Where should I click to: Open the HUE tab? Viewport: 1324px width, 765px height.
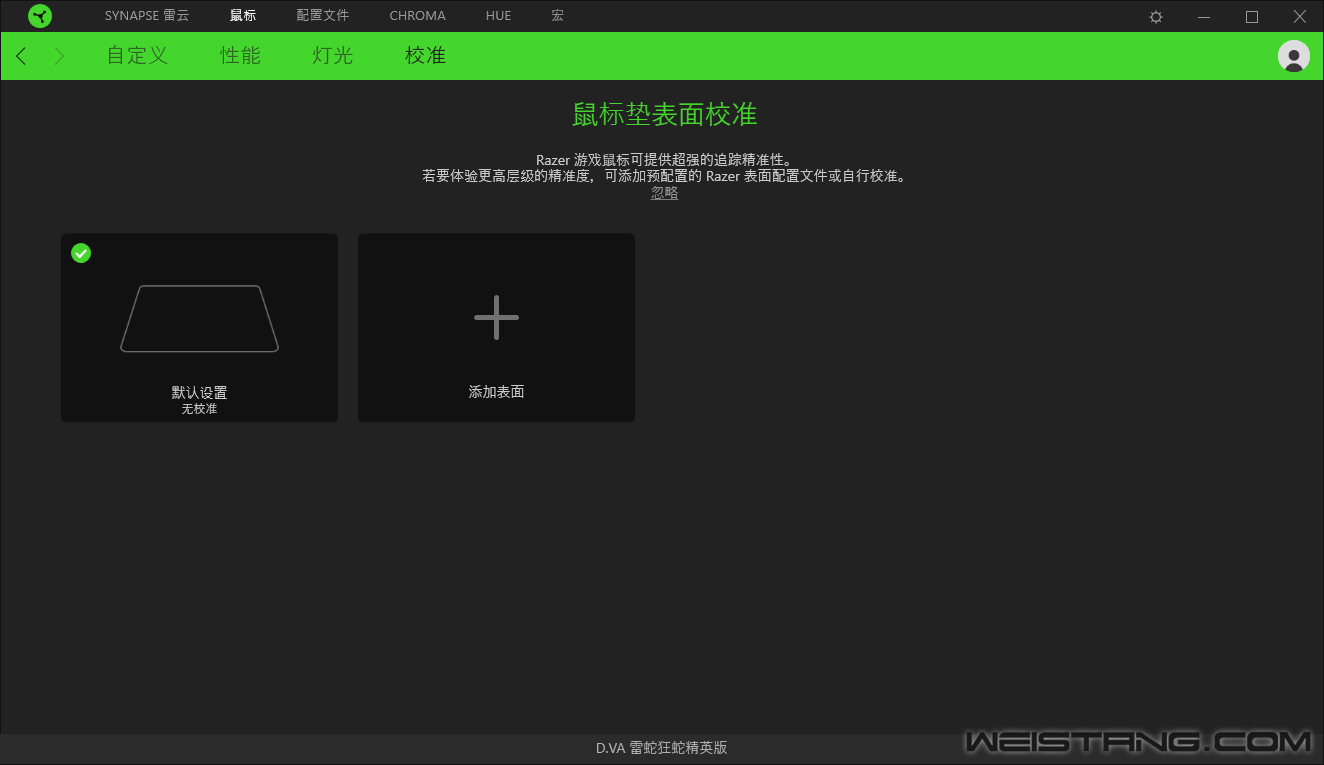(x=498, y=16)
